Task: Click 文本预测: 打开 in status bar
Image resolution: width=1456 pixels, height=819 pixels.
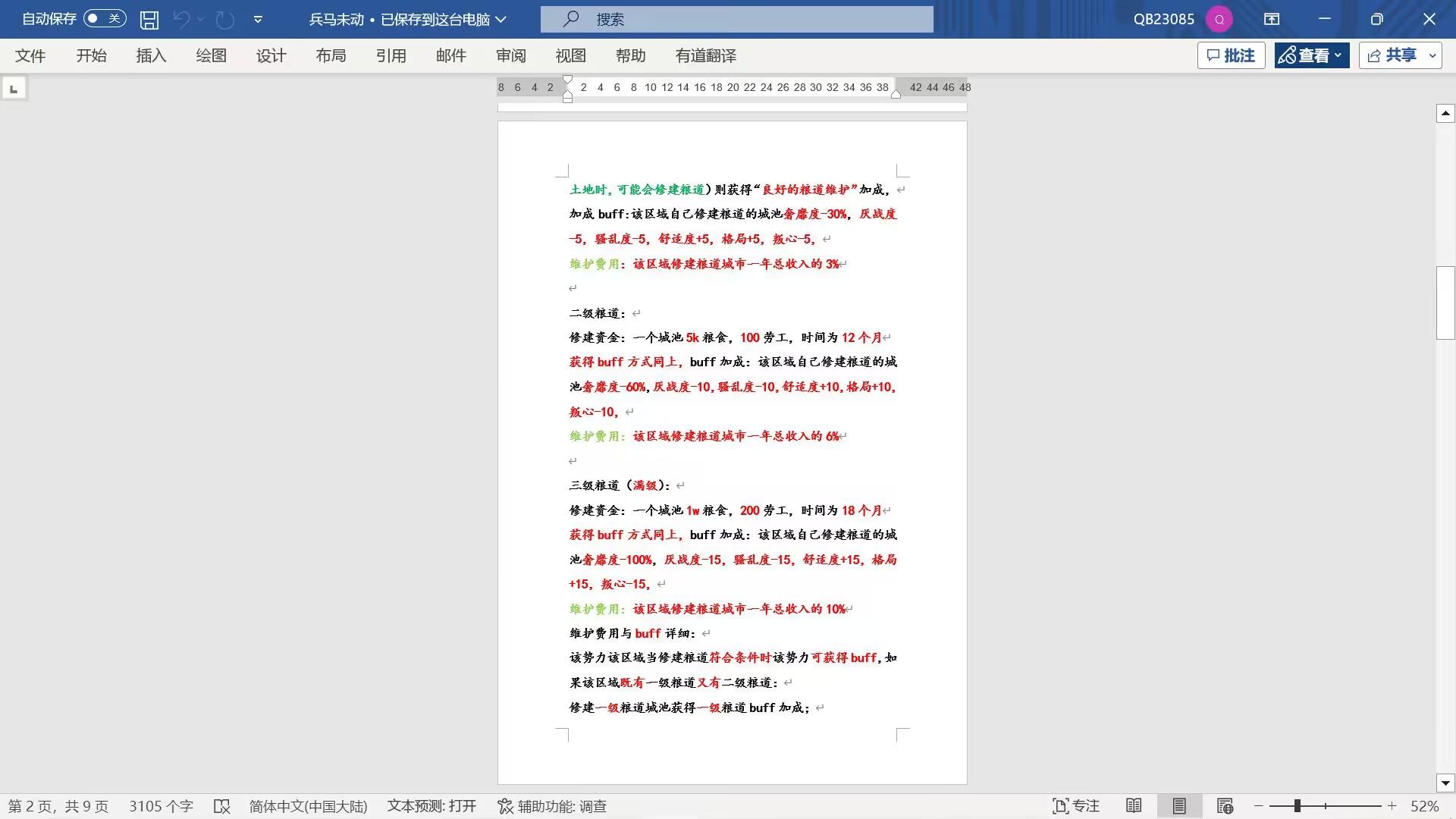Action: 431,806
